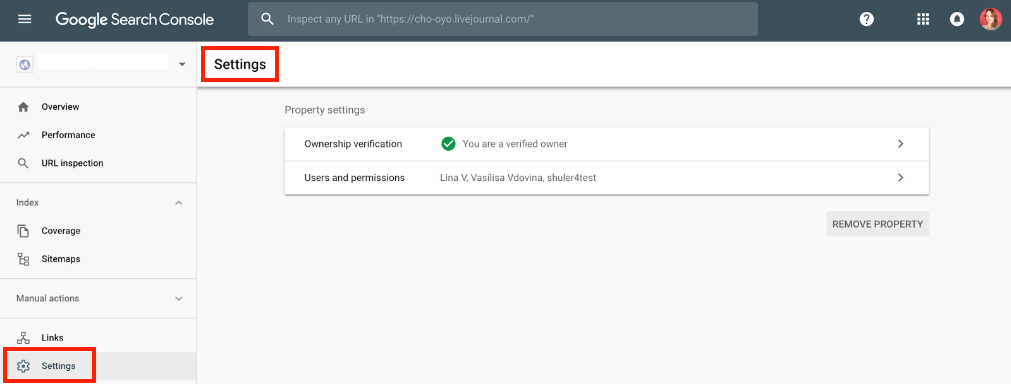The width and height of the screenshot is (1011, 384).
Task: Click the Manual actions label
Action: coord(48,299)
